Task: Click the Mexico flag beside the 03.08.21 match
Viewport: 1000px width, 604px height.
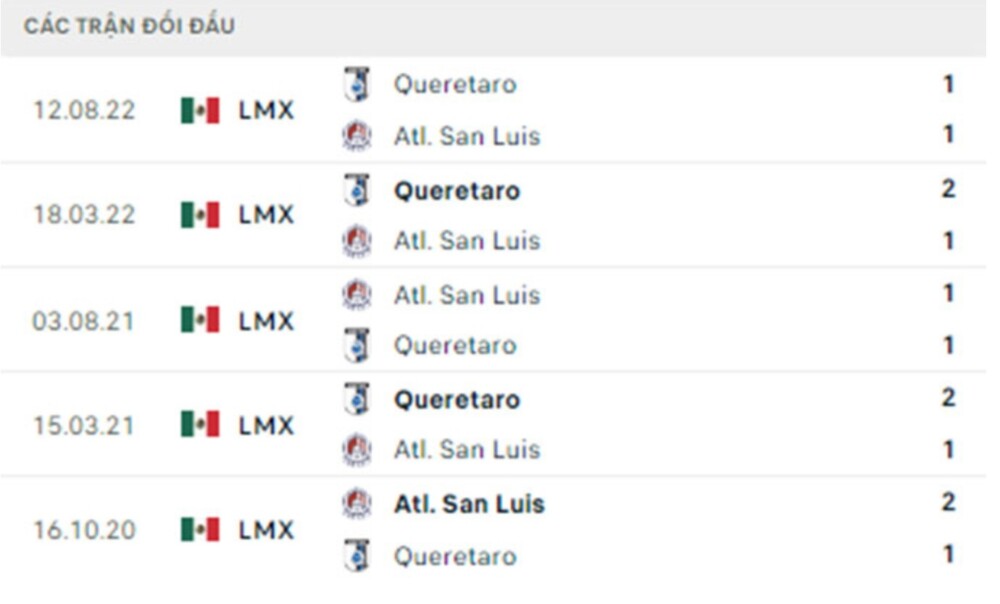Action: (200, 320)
